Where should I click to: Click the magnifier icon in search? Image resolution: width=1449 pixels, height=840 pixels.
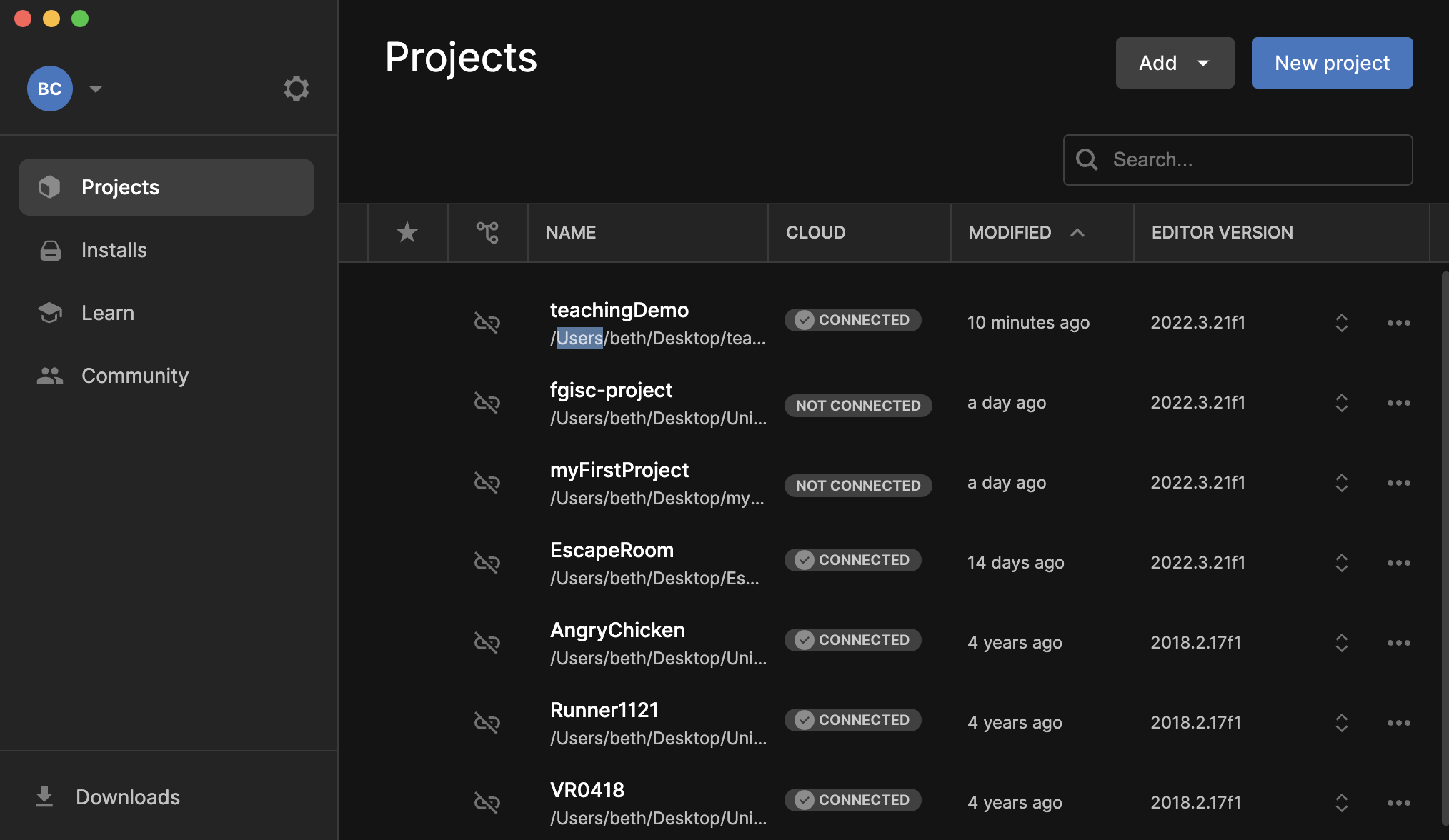(x=1087, y=159)
